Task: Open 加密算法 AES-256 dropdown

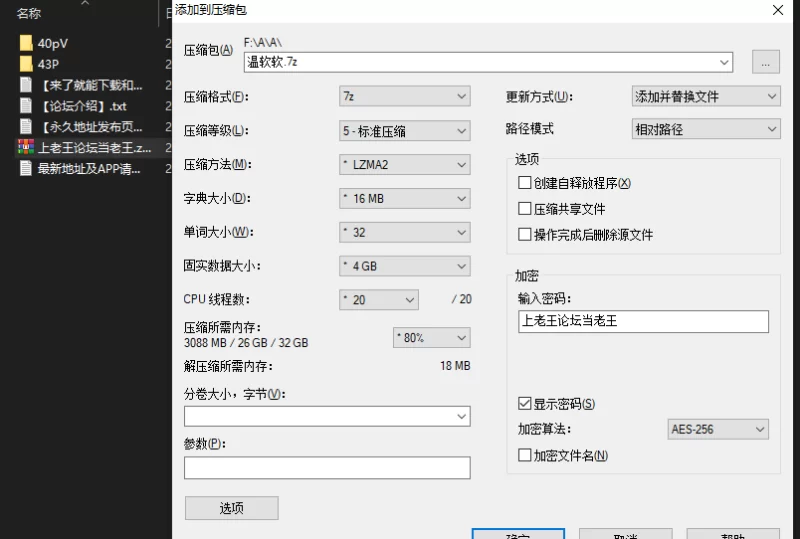Action: (x=718, y=429)
